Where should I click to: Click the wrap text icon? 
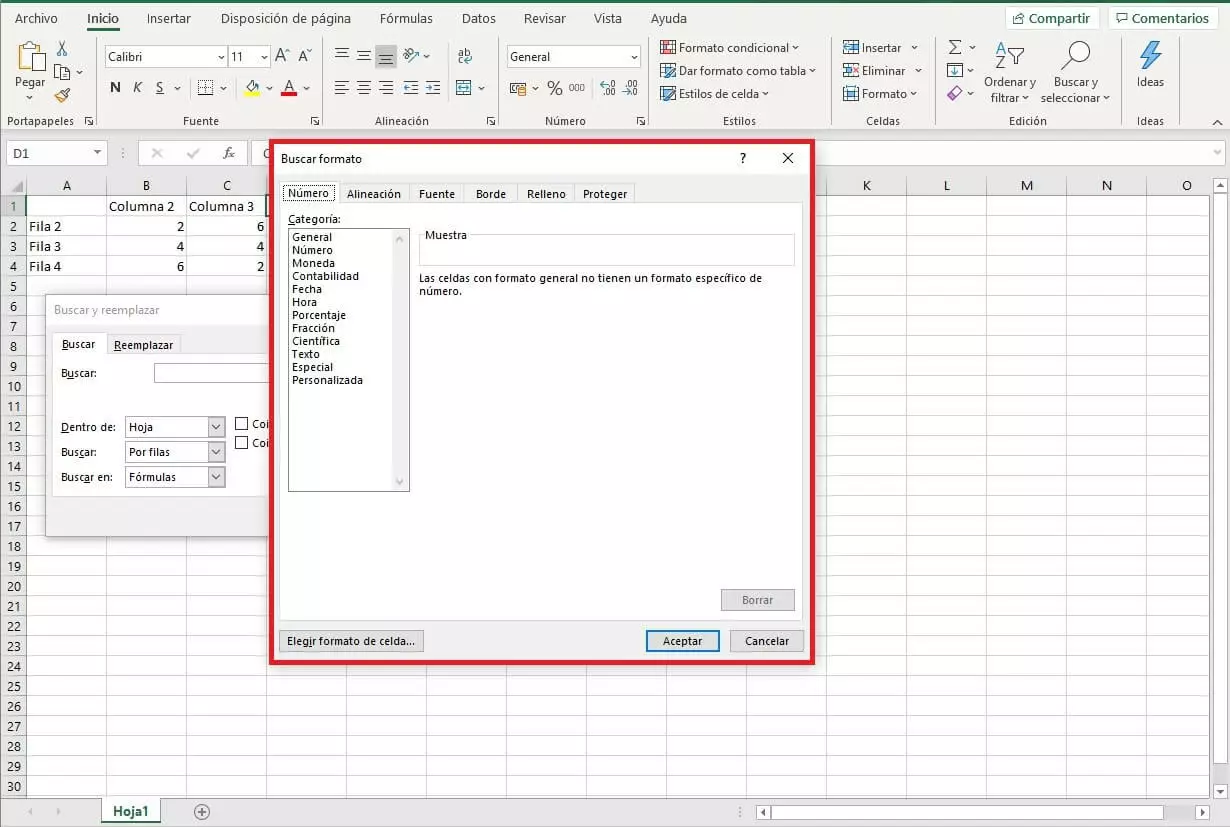pos(464,56)
